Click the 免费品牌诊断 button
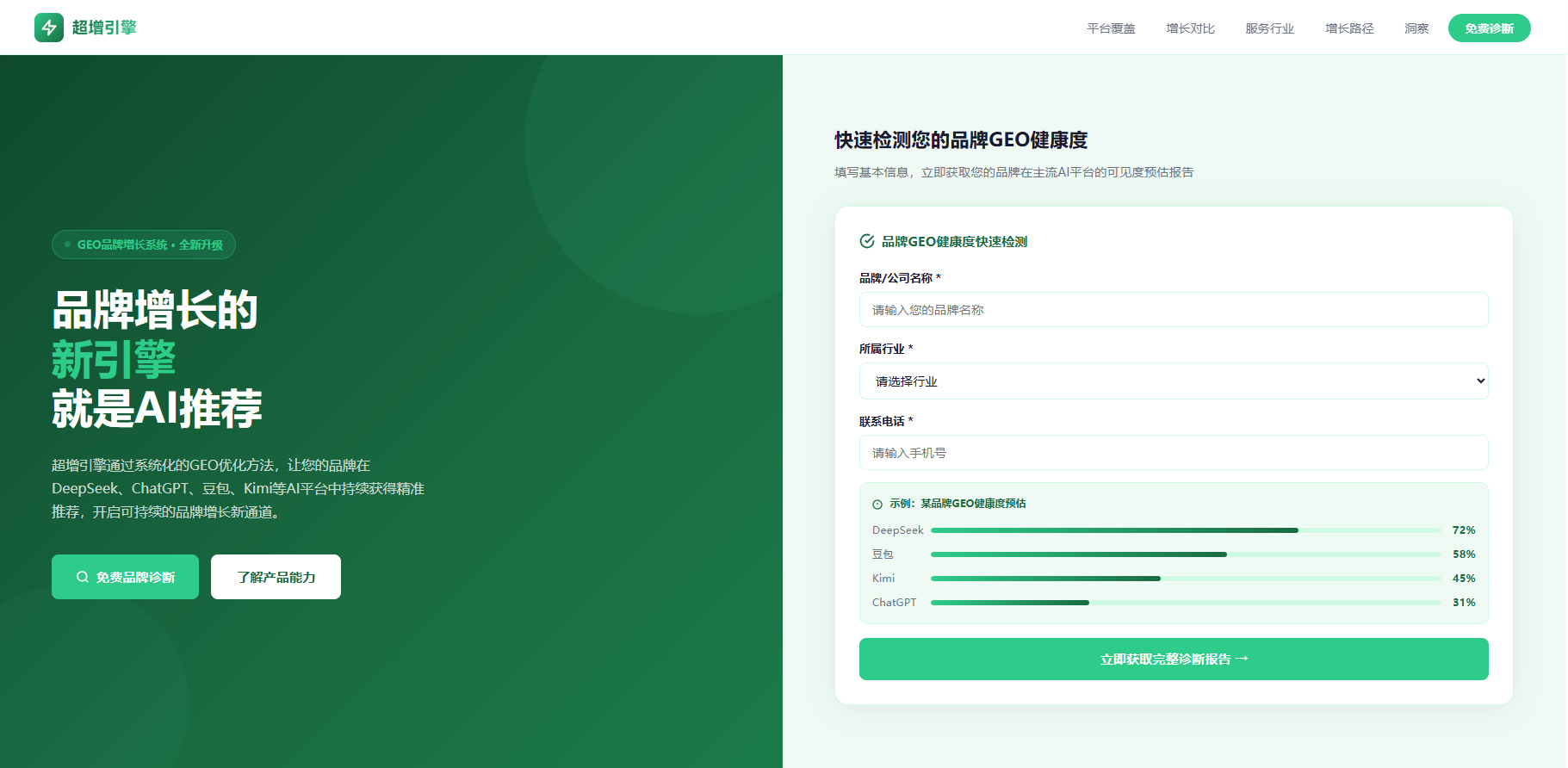Viewport: 1568px width, 768px height. pos(125,577)
